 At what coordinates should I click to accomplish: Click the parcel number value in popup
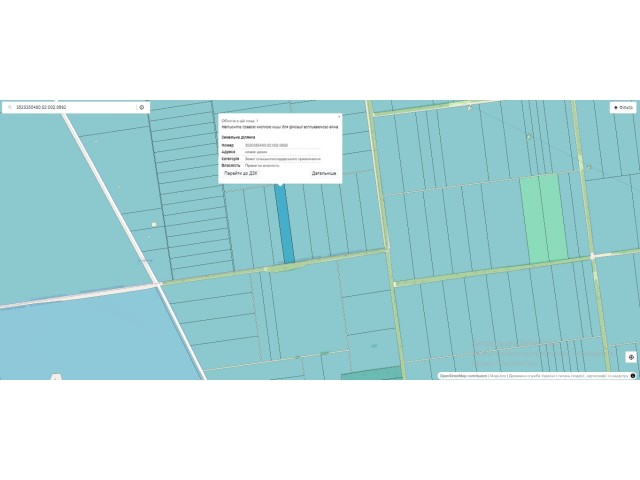pyautogui.click(x=267, y=145)
